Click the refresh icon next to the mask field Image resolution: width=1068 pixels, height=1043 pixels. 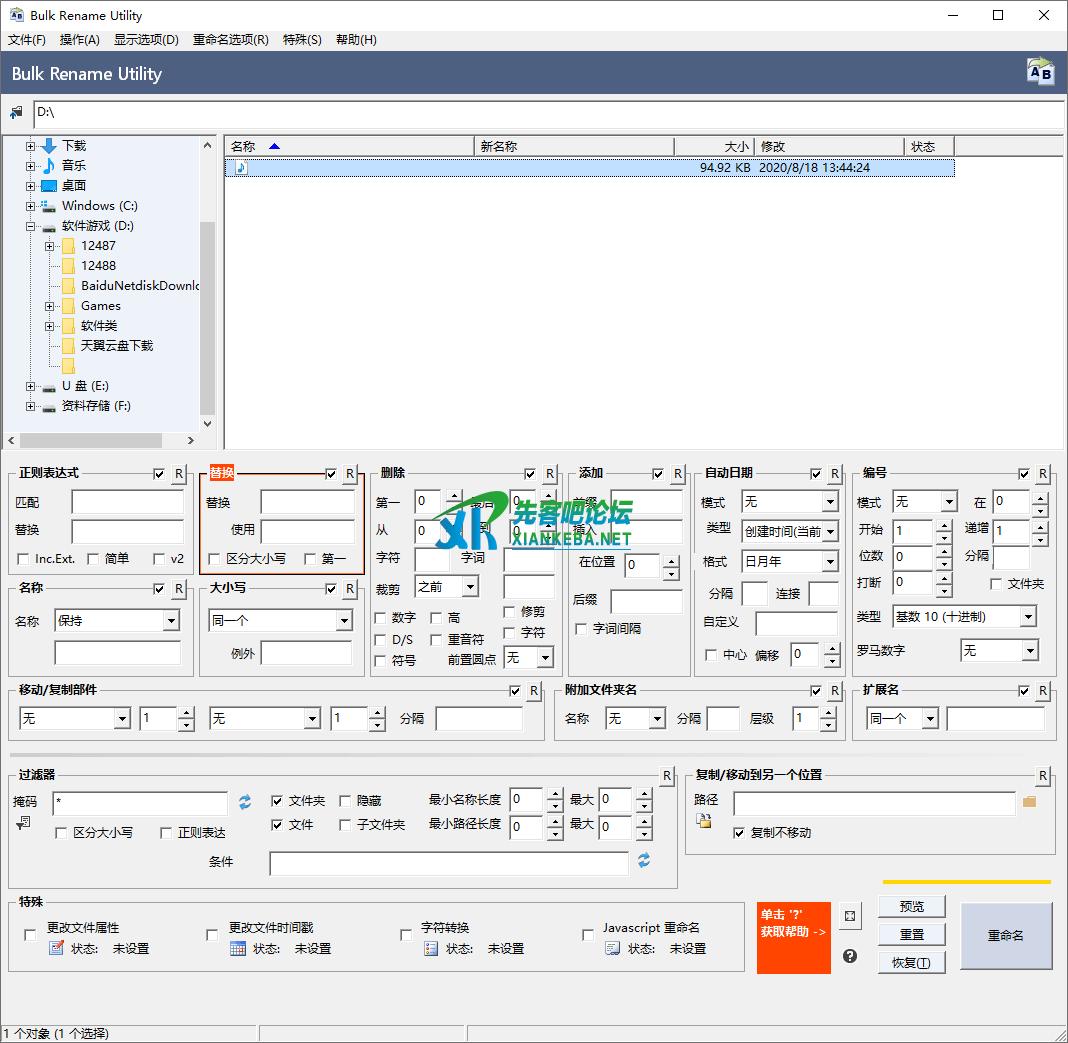click(245, 802)
